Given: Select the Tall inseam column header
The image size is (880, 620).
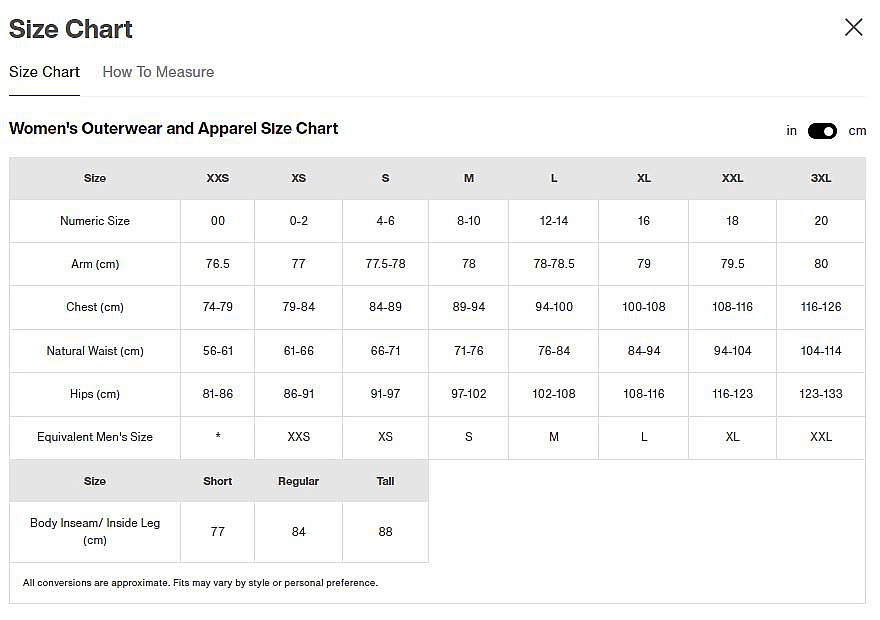Looking at the screenshot, I should coord(385,481).
